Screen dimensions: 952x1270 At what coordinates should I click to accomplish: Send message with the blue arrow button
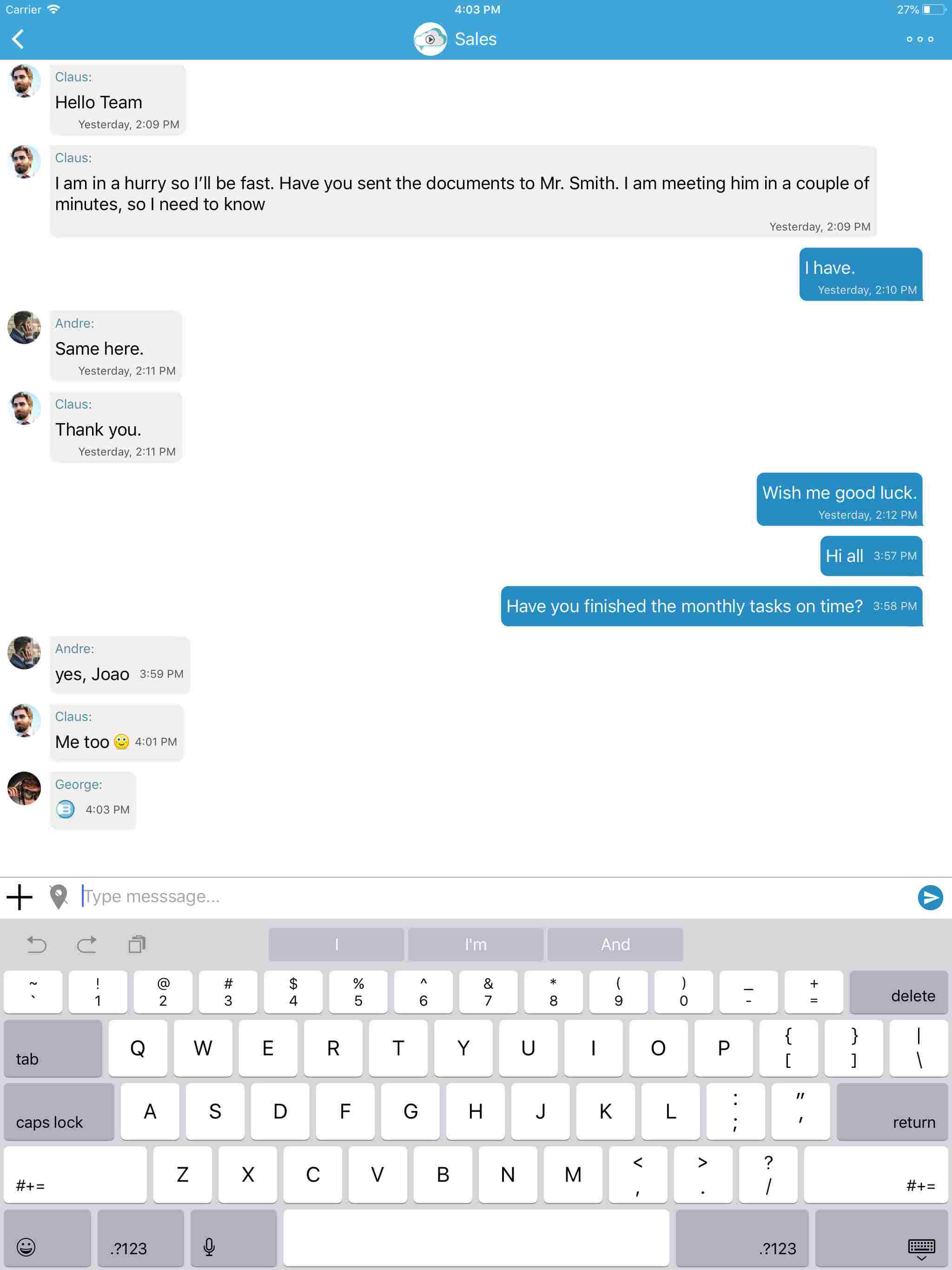point(930,897)
